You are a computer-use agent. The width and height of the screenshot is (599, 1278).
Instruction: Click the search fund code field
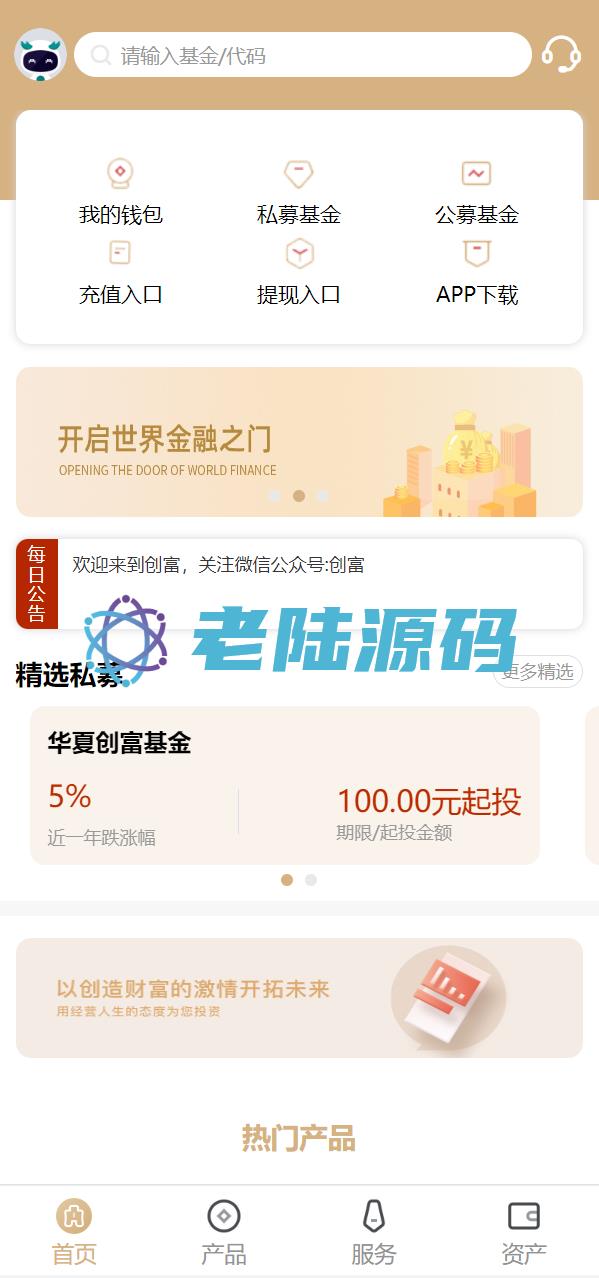point(303,55)
